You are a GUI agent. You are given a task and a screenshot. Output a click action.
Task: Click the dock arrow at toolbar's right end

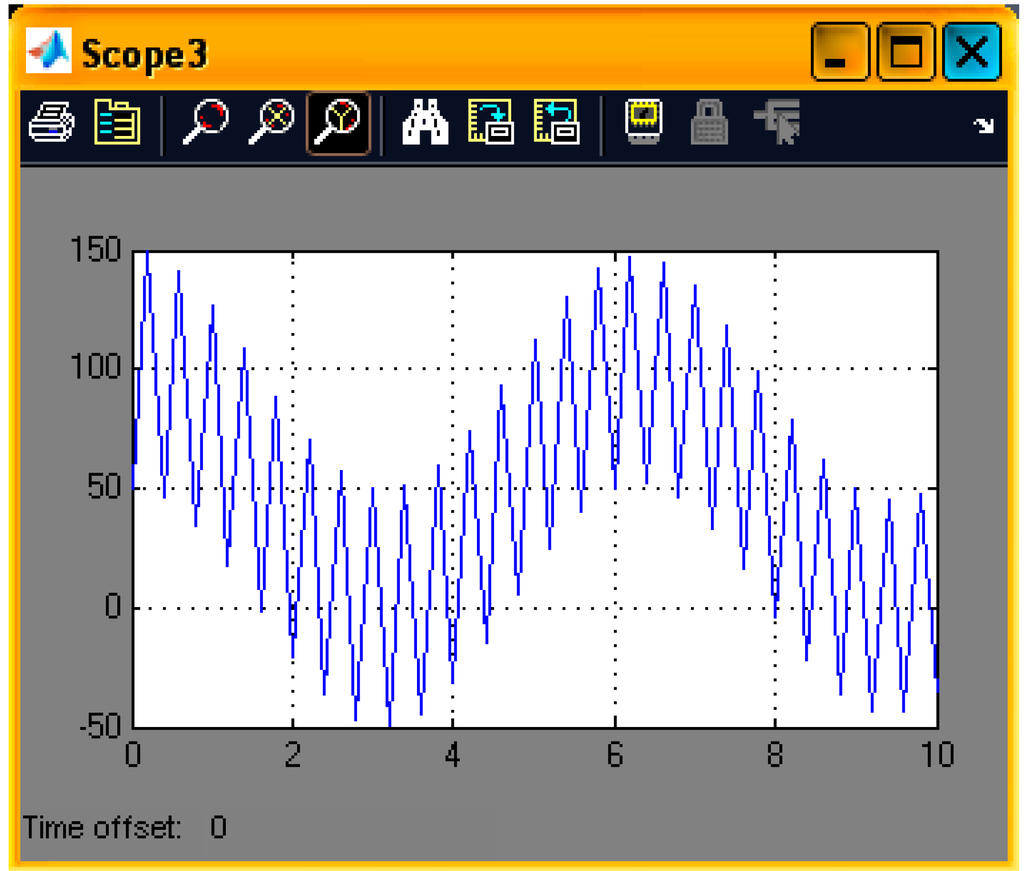coord(985,126)
